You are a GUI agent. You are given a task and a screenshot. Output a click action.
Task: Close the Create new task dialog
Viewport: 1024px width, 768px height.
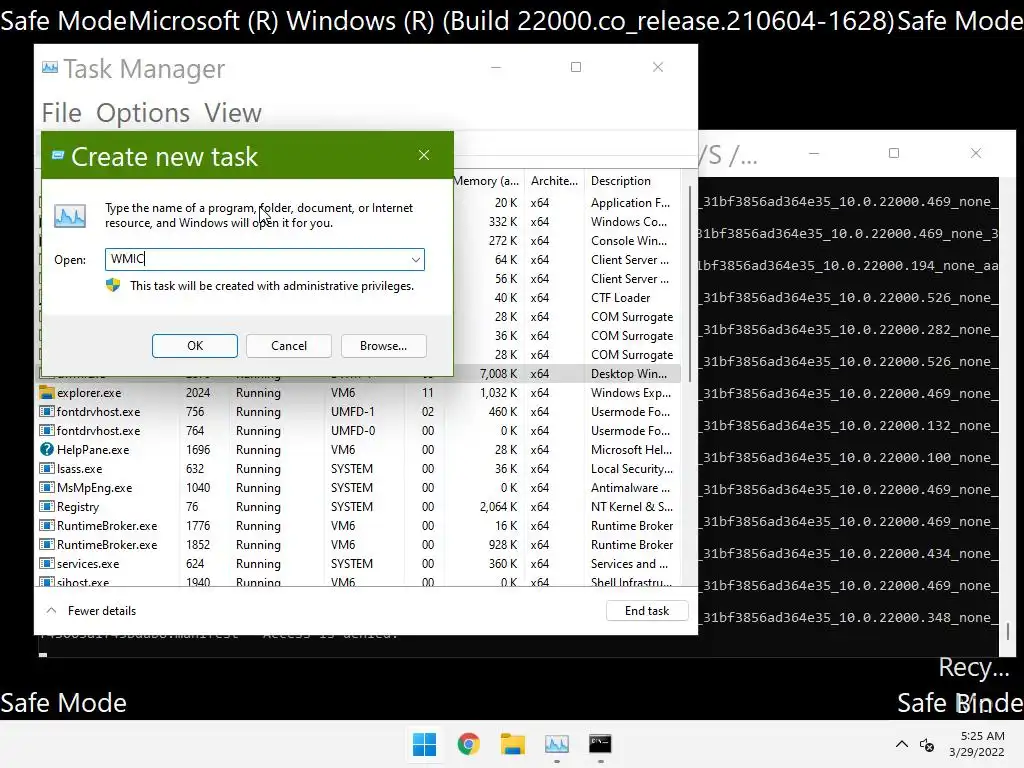tap(424, 155)
